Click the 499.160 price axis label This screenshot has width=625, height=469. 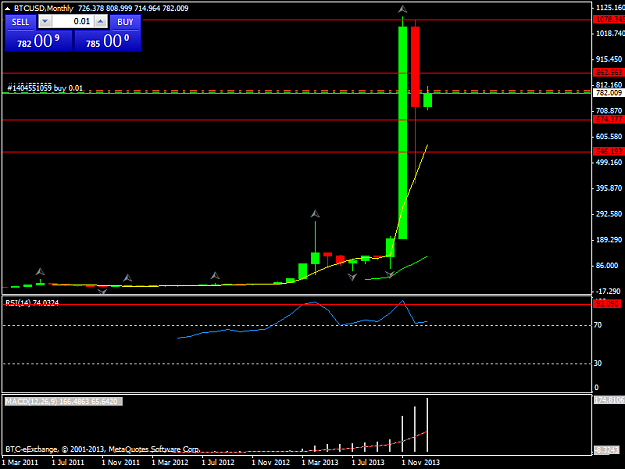[x=609, y=162]
